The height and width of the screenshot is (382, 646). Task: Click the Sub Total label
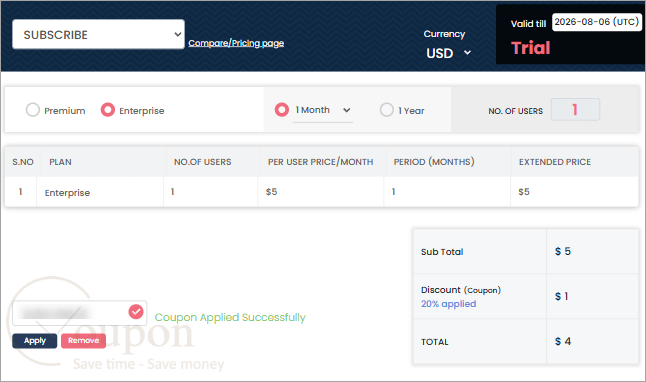(x=442, y=252)
